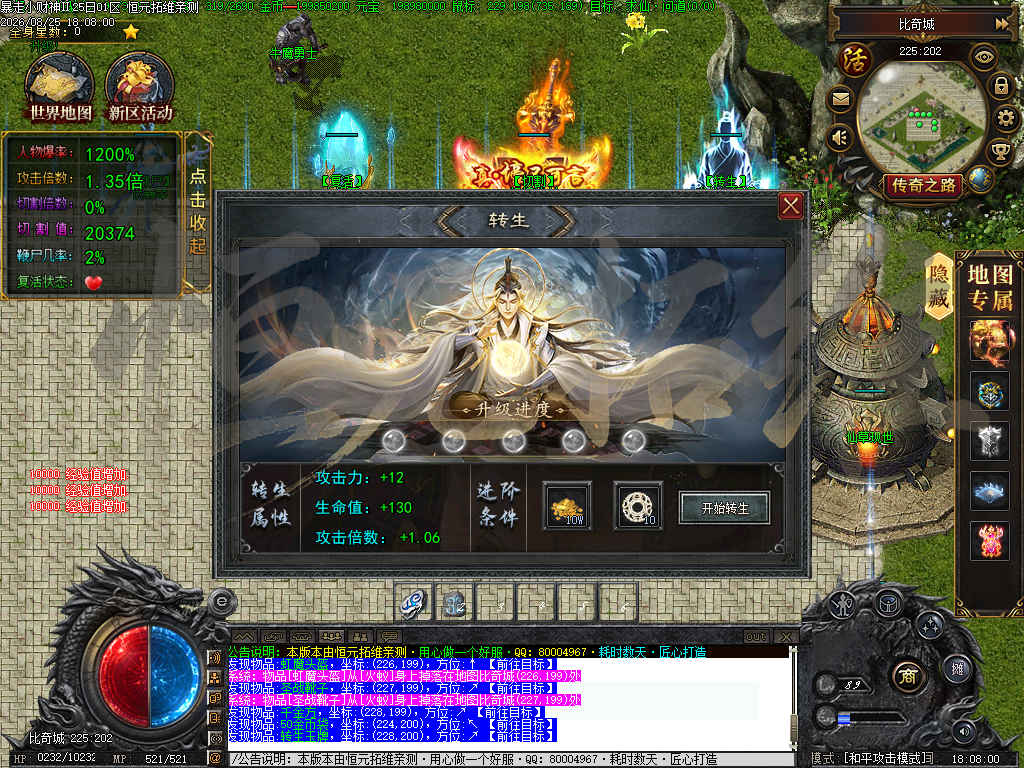Toggle the speaker chat filter icon left of chat
This screenshot has height=768, width=1024.
(214, 658)
